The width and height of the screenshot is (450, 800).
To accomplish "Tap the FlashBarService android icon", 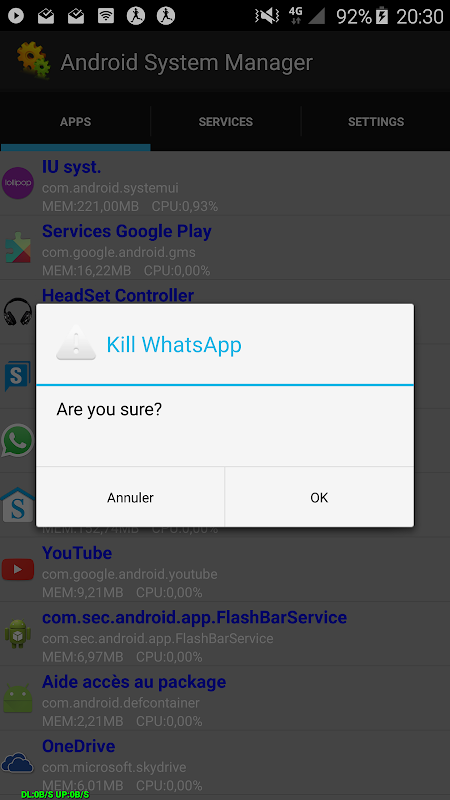I will point(18,634).
